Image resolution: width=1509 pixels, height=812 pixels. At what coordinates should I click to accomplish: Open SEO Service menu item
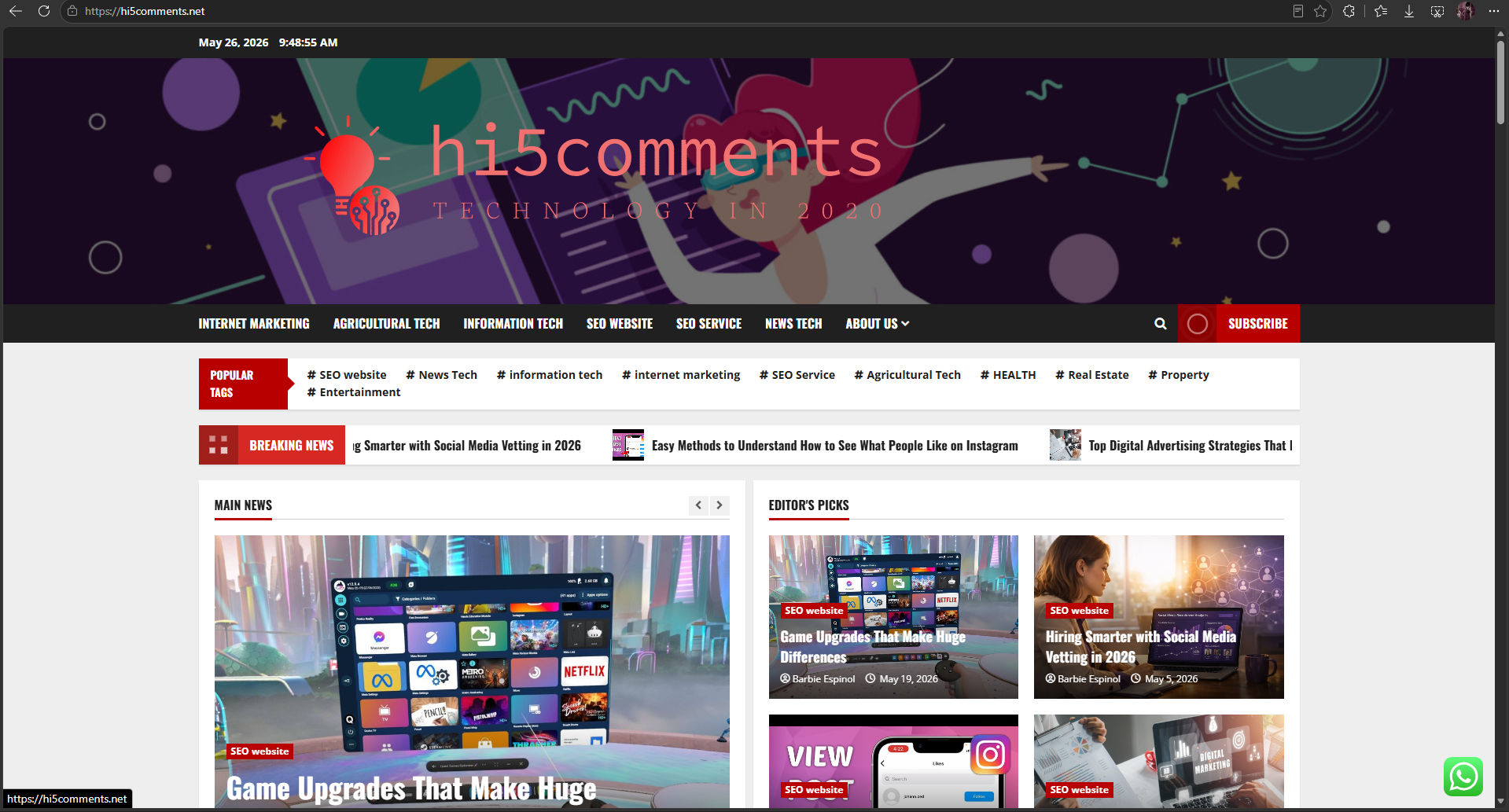(x=708, y=324)
